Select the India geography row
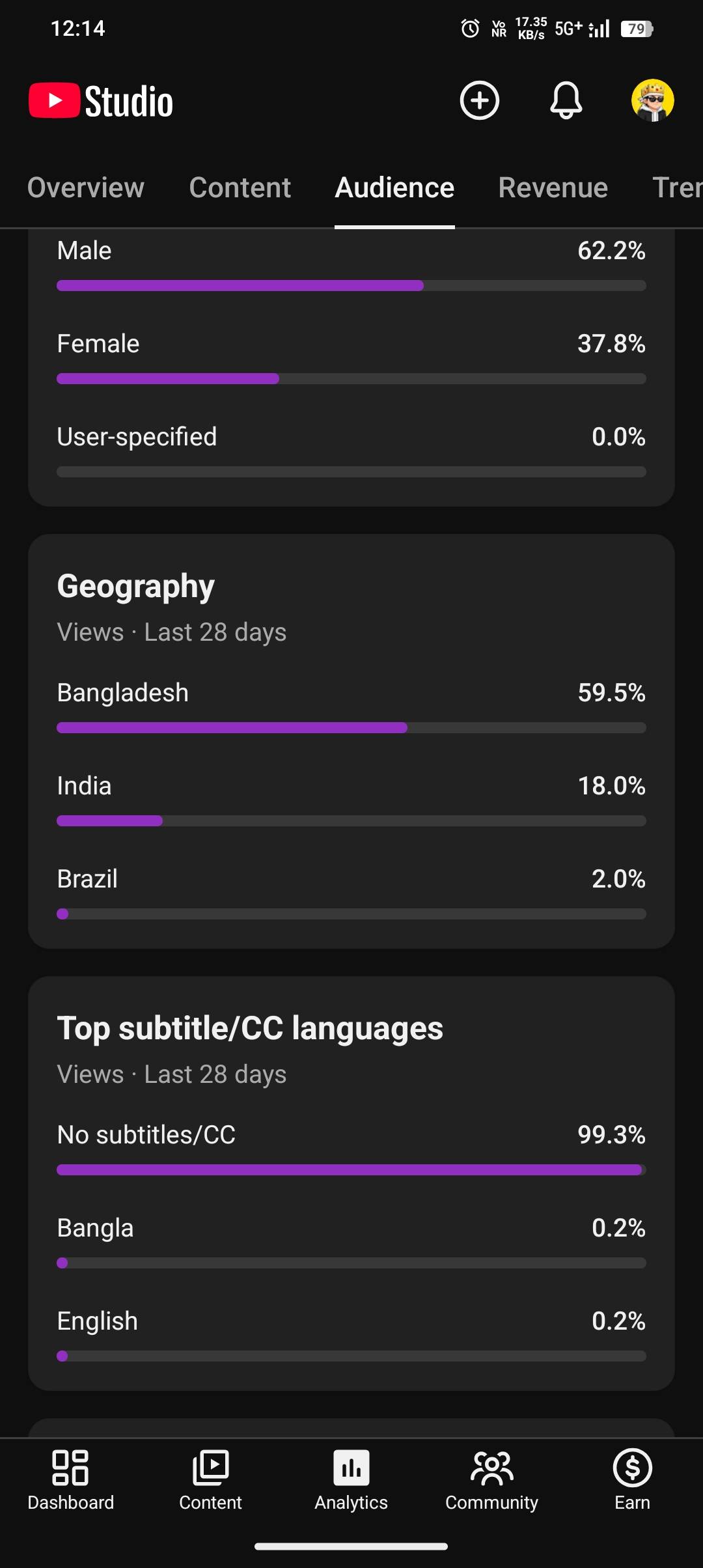 [x=351, y=787]
